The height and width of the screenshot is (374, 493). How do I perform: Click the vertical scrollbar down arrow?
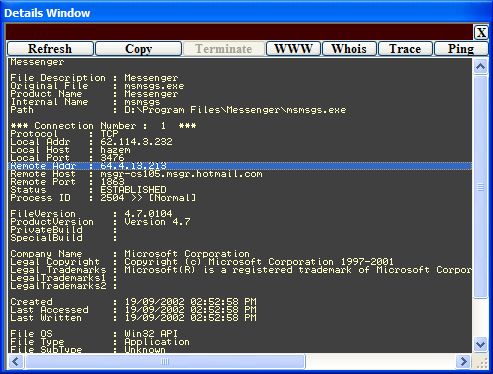click(x=480, y=344)
